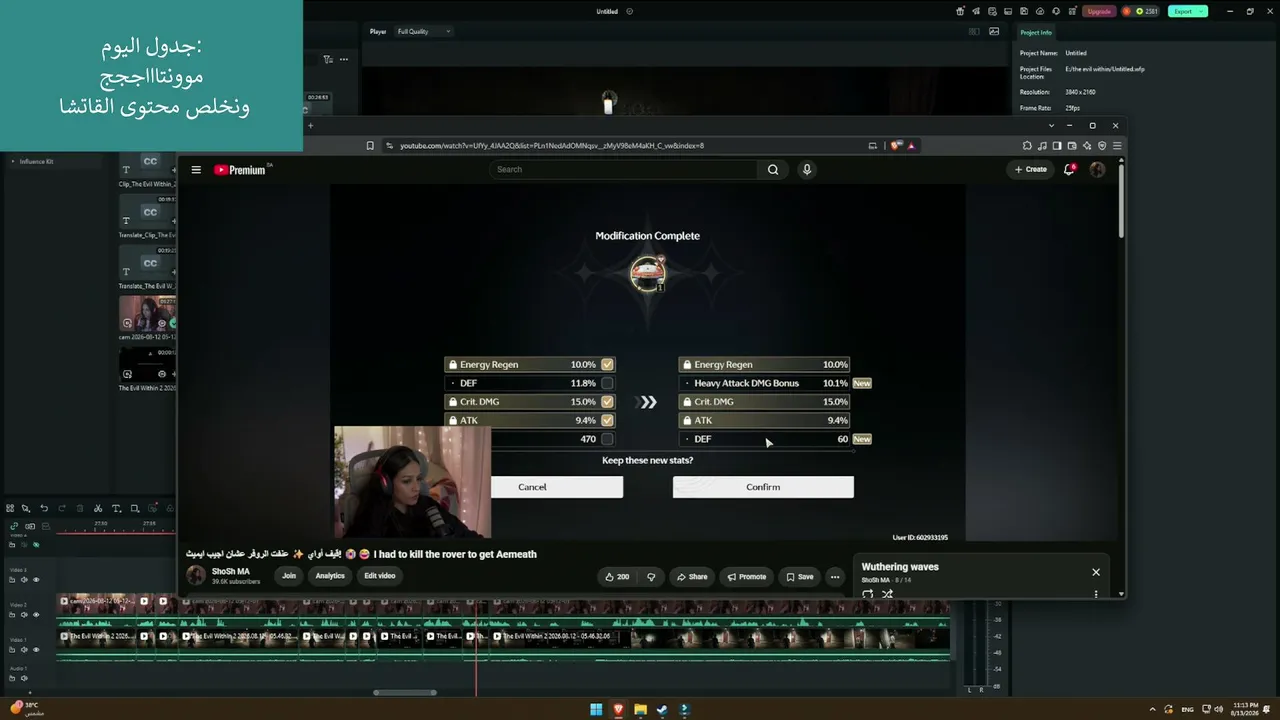Open the browser wallet icon

coord(1072,146)
